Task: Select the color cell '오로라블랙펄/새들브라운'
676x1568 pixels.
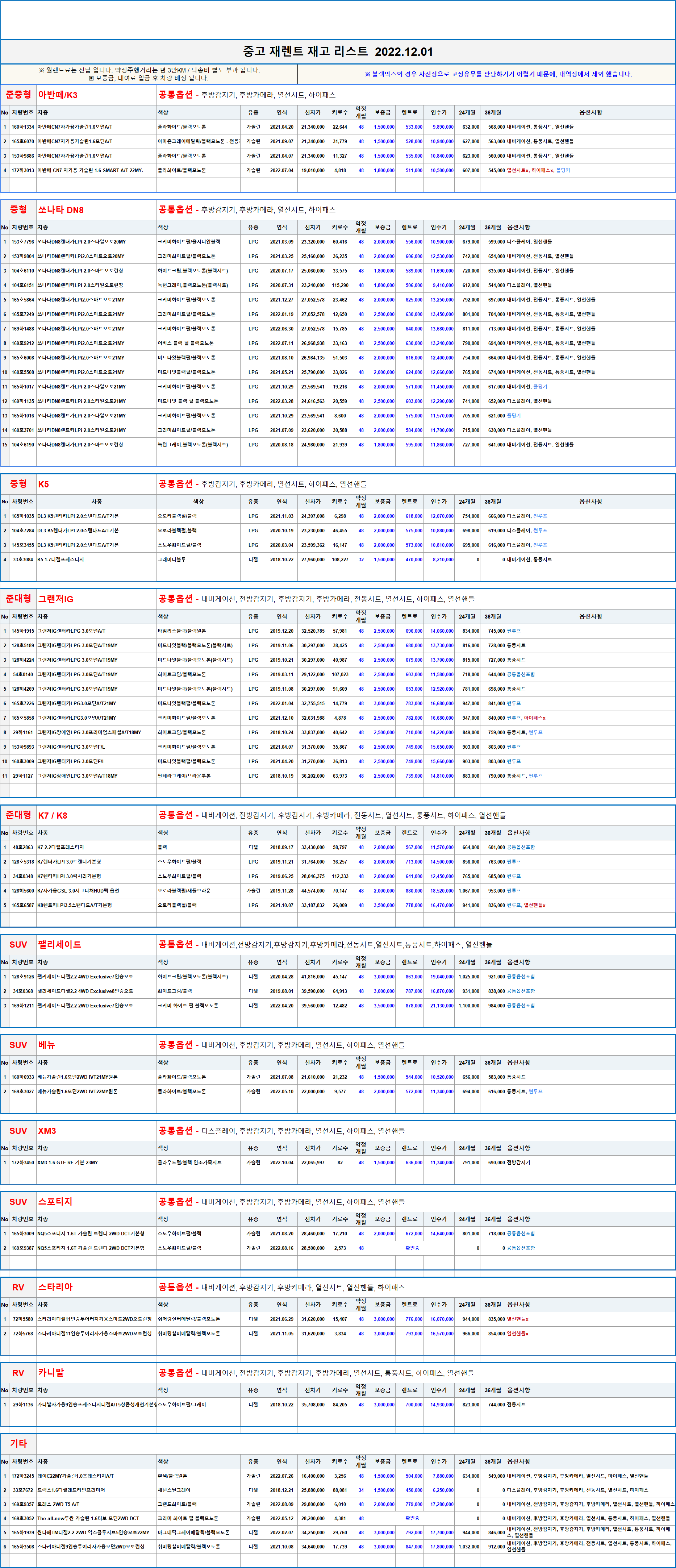Action: (x=184, y=891)
